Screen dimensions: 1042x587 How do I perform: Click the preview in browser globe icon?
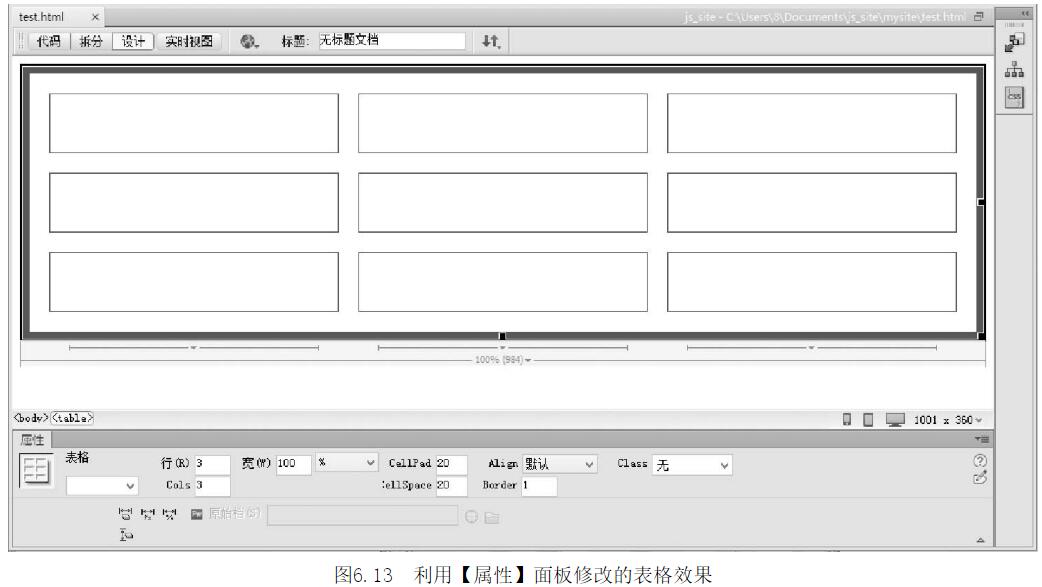[247, 42]
